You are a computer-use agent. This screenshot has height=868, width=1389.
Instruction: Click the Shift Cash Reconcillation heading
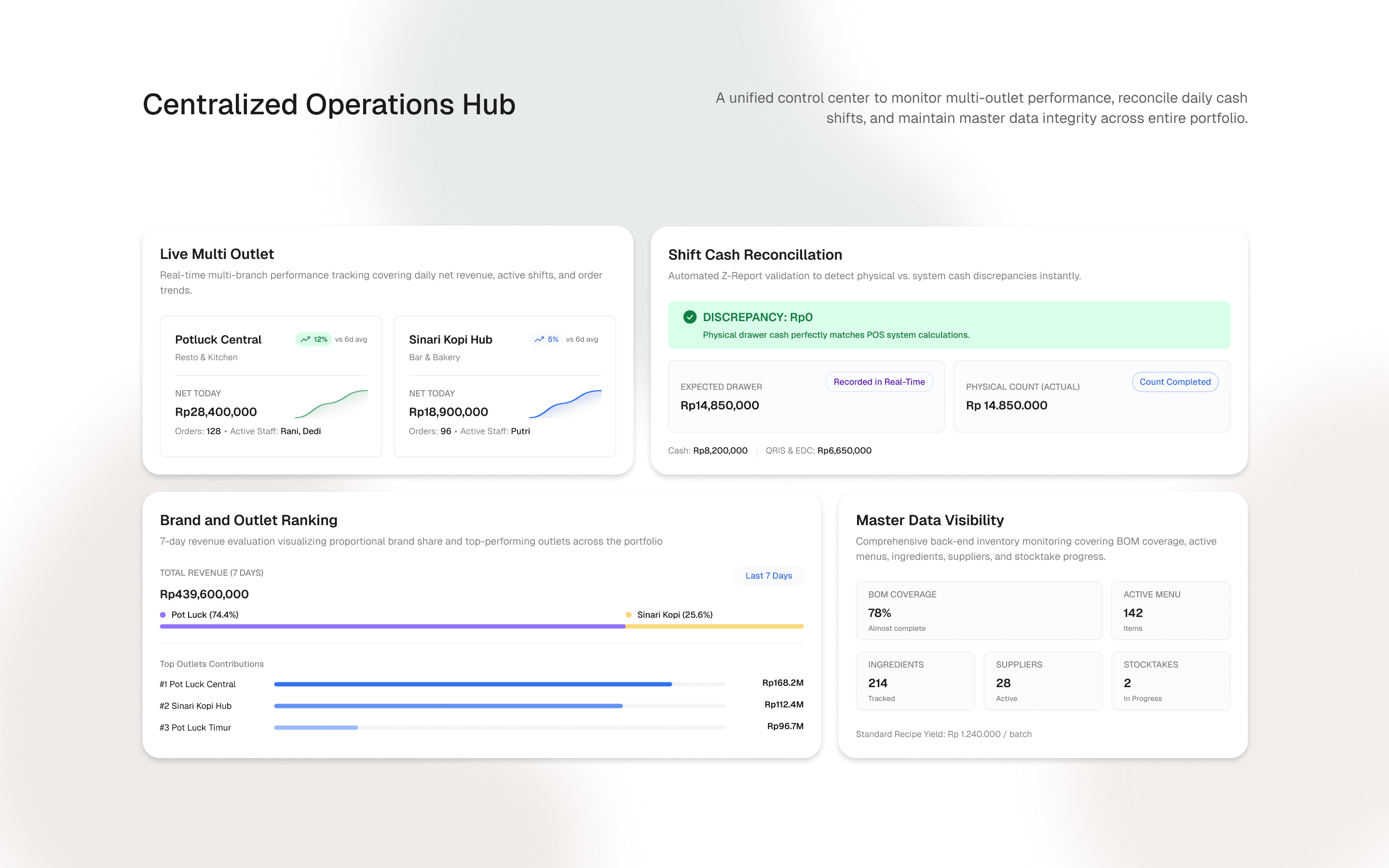pyautogui.click(x=755, y=254)
